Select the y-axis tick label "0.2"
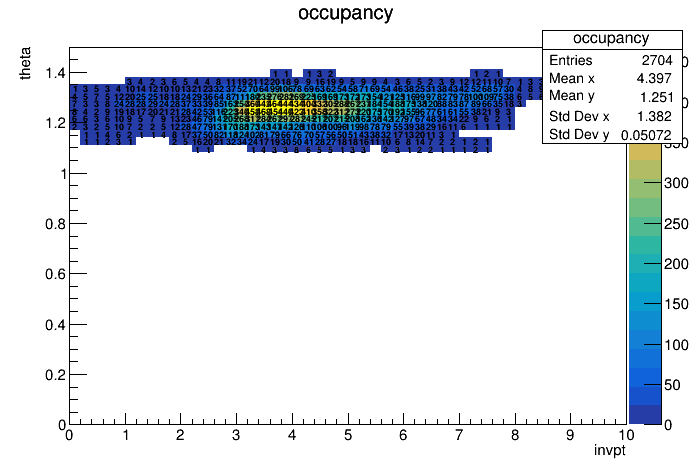This screenshot has width=696, height=472. click(x=55, y=375)
